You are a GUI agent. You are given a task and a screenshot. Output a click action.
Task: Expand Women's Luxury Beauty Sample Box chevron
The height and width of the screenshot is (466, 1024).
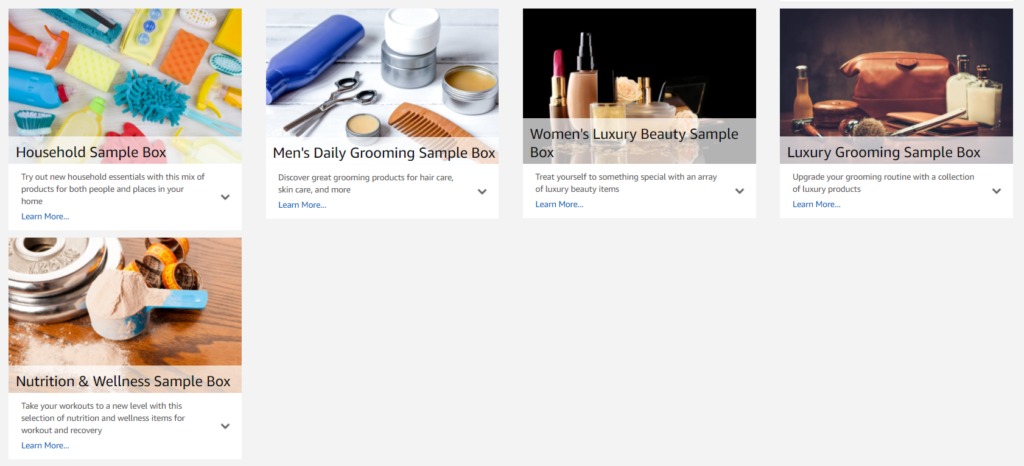[x=739, y=191]
